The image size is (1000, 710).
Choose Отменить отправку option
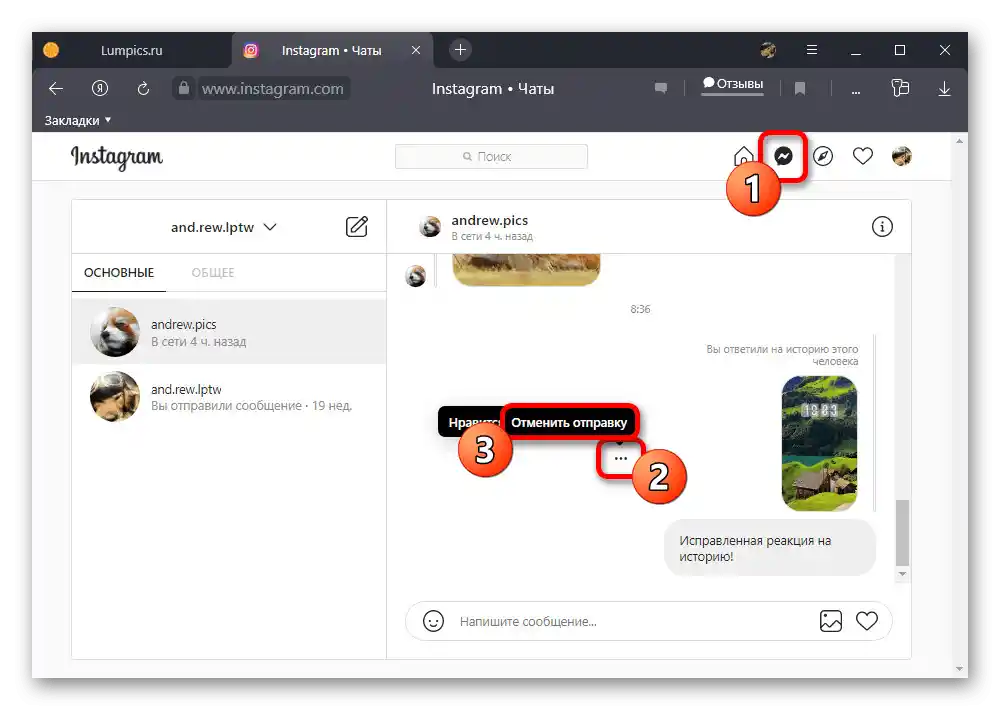[569, 422]
